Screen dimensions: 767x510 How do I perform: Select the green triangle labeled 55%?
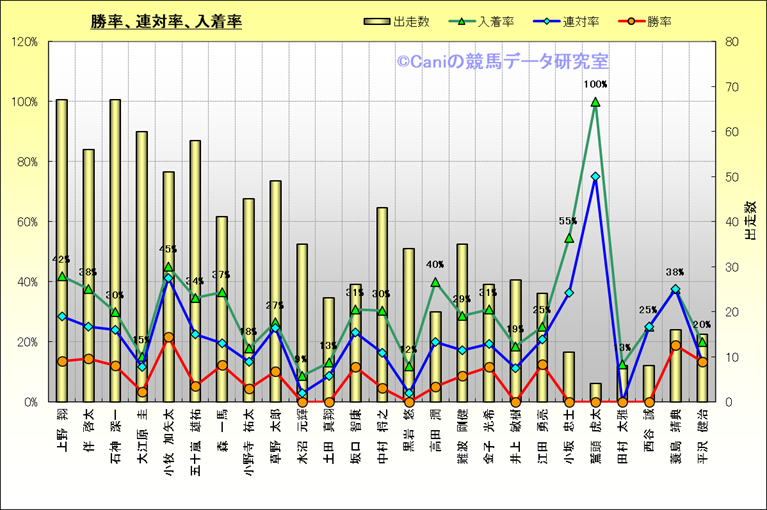click(x=569, y=238)
